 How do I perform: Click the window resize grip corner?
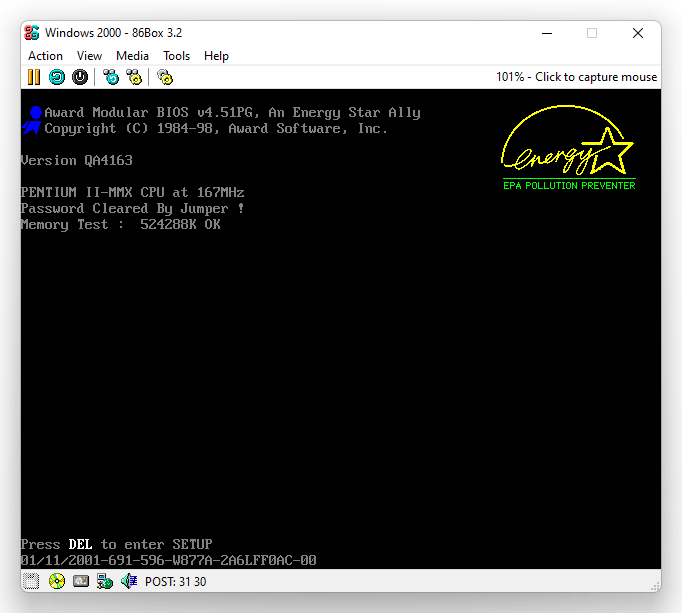[655, 585]
